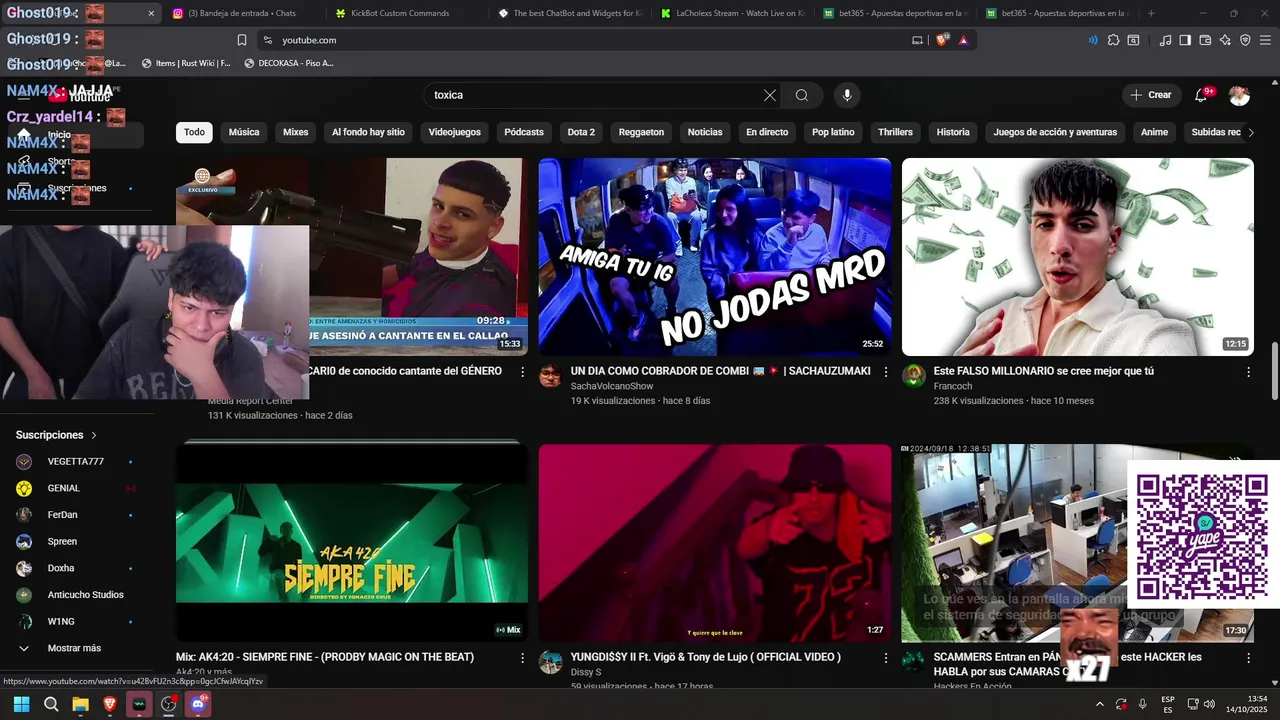Image resolution: width=1280 pixels, height=720 pixels.
Task: Click the magnifier search button beside the query
Action: (802, 95)
